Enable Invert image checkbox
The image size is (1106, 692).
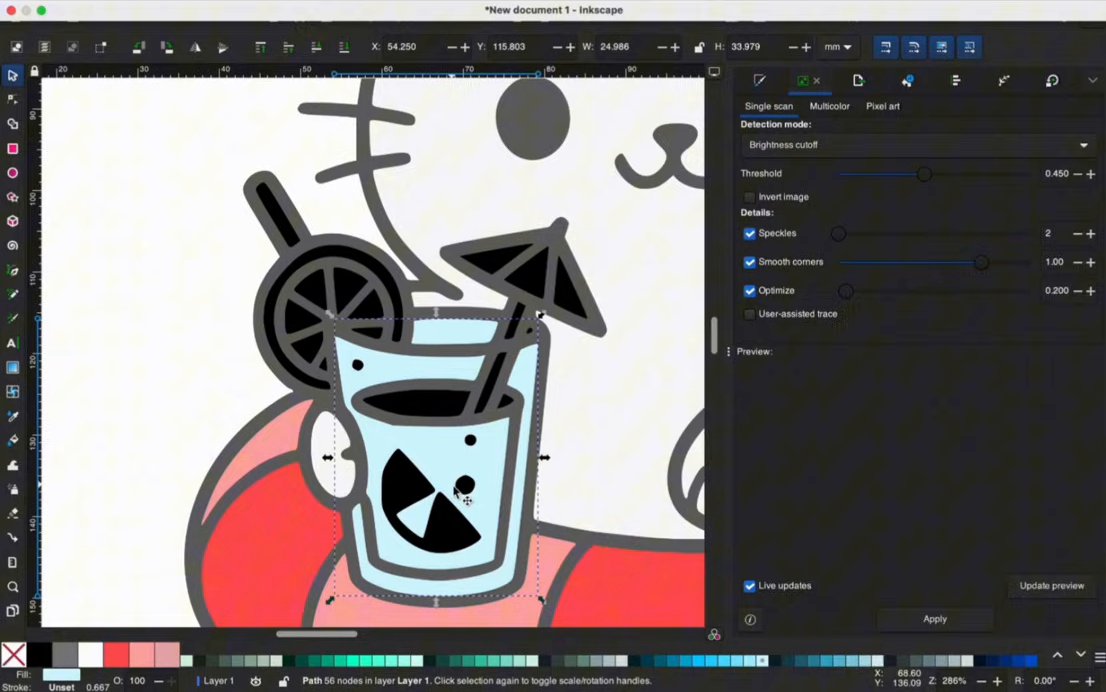749,198
